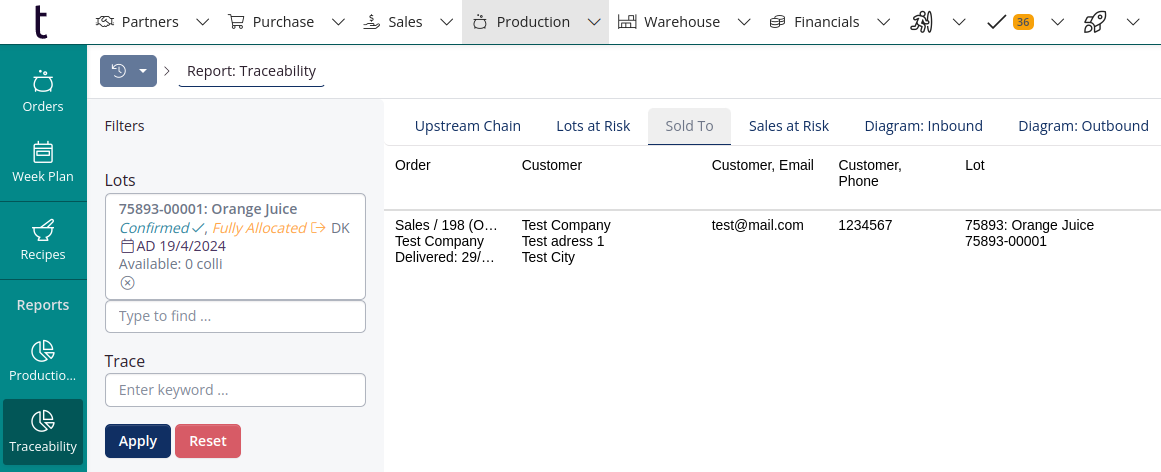Screen dimensions: 1161x472
Task: Click the running person icon
Action: (x=921, y=22)
